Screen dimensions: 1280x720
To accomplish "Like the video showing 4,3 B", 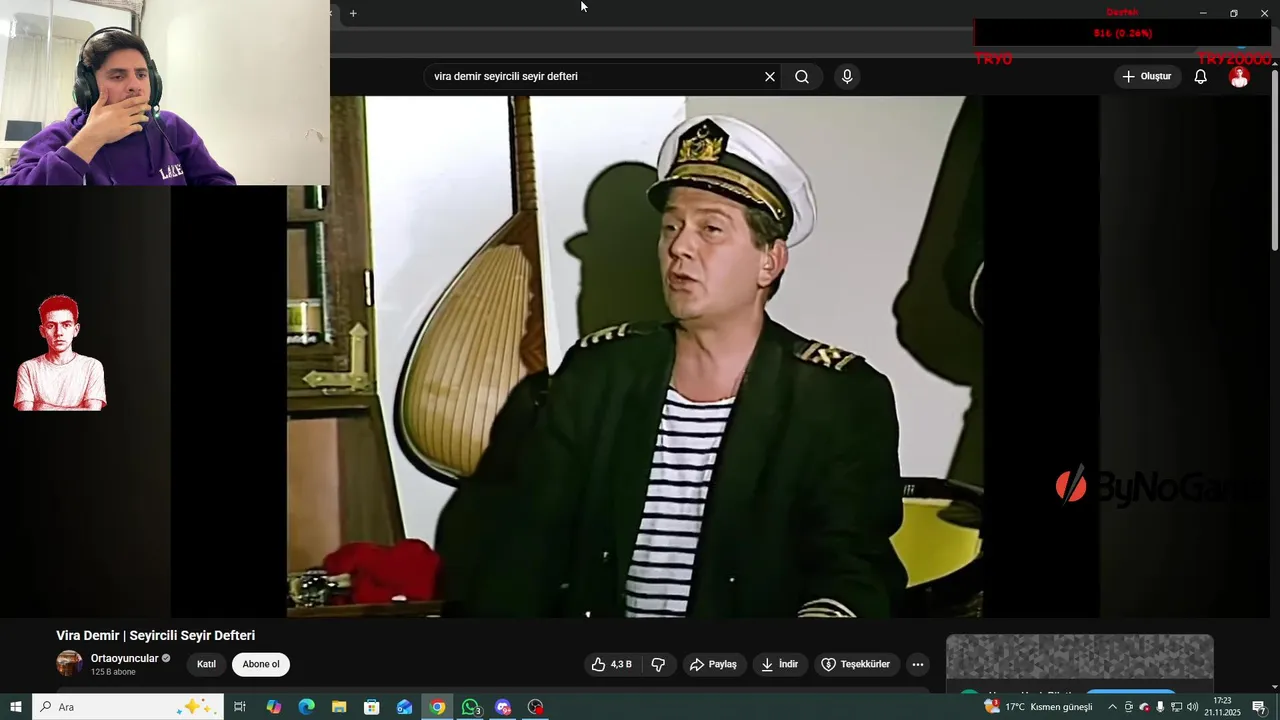I will [x=611, y=664].
